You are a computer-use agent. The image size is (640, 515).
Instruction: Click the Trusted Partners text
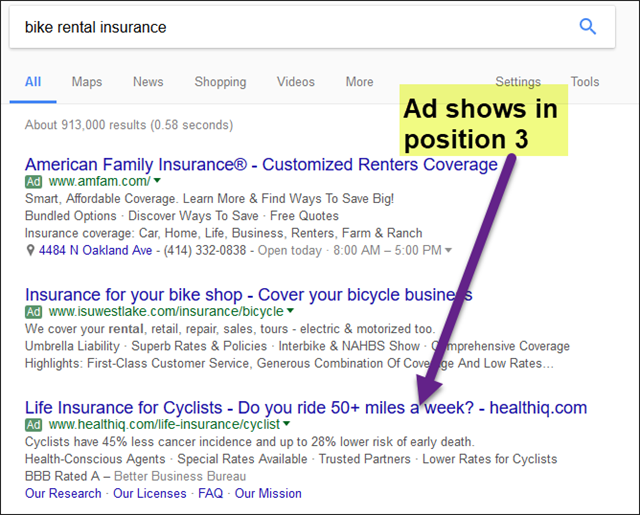click(364, 459)
